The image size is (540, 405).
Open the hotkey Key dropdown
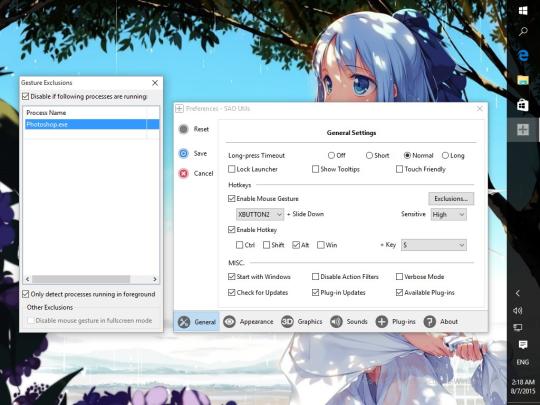tap(434, 245)
